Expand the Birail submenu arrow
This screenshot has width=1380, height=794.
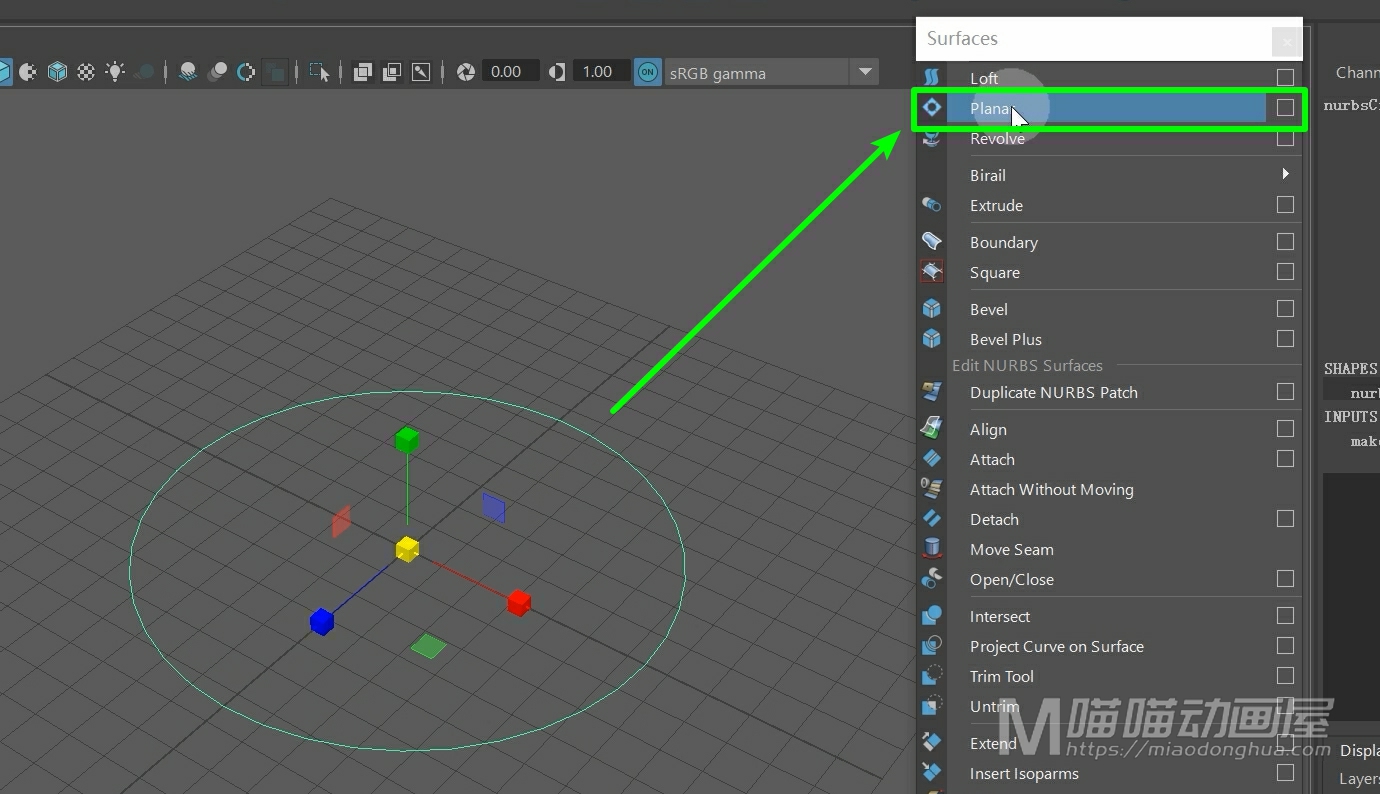tap(1285, 174)
